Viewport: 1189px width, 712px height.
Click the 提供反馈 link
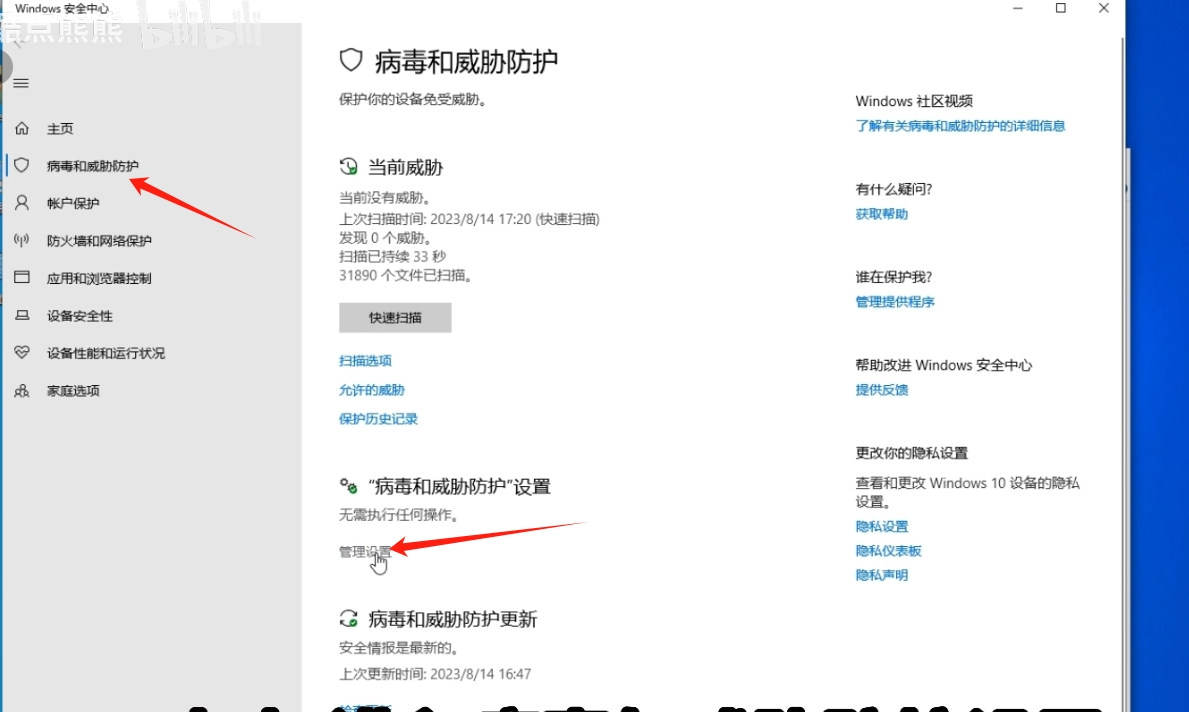click(882, 390)
